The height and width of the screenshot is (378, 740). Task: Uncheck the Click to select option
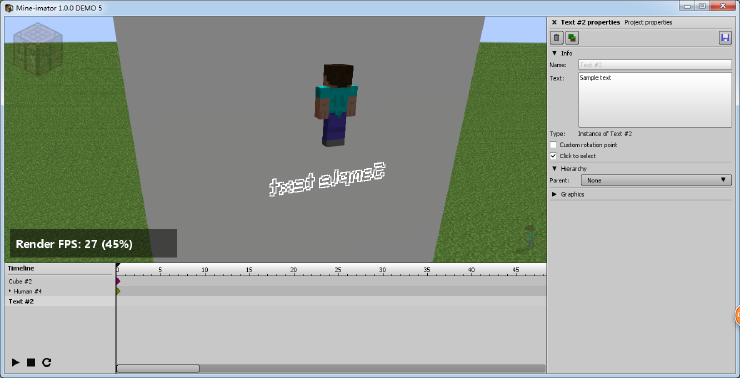coord(554,156)
